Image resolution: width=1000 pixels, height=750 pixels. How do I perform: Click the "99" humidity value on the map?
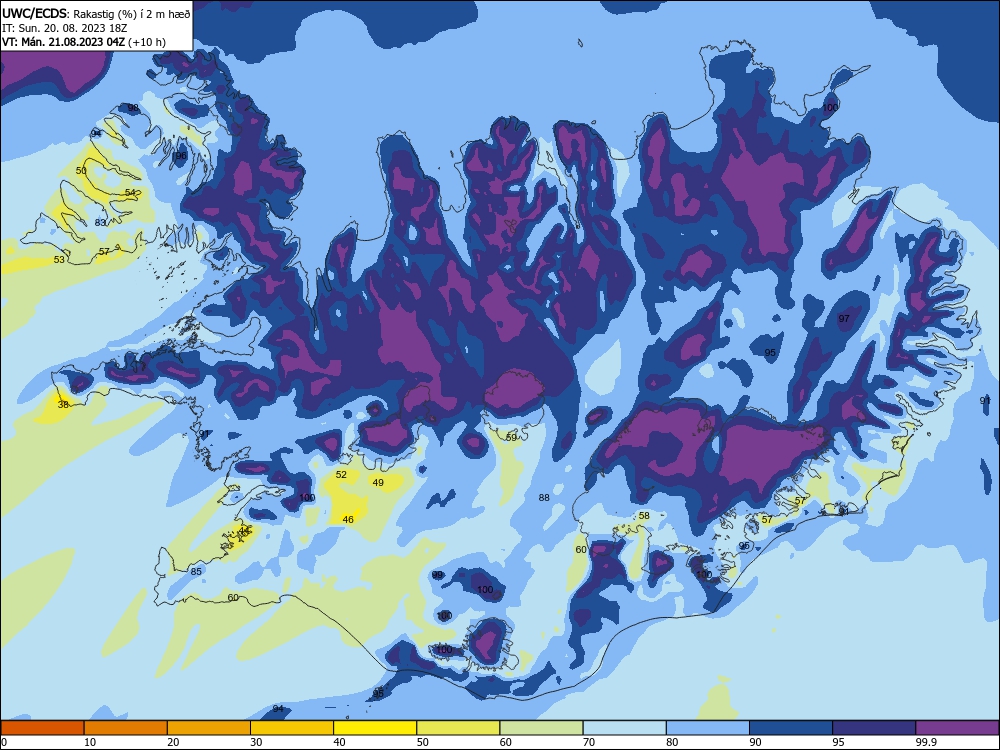(438, 575)
